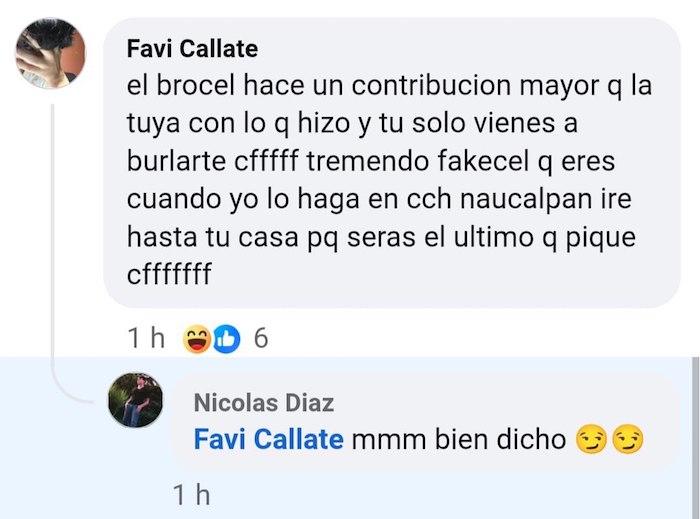Click the laughing Haha reaction icon
The height and width of the screenshot is (519, 700).
(197, 339)
